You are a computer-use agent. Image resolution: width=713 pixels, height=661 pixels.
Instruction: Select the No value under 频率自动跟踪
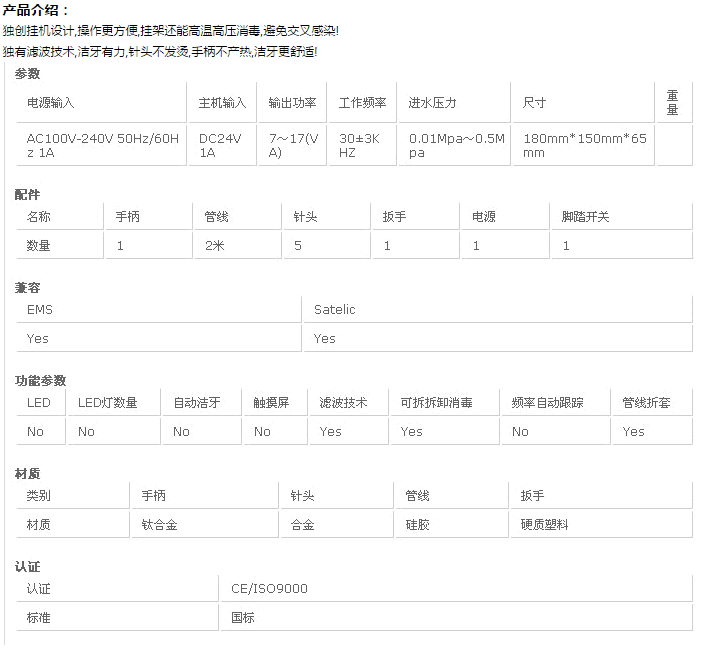coord(556,431)
